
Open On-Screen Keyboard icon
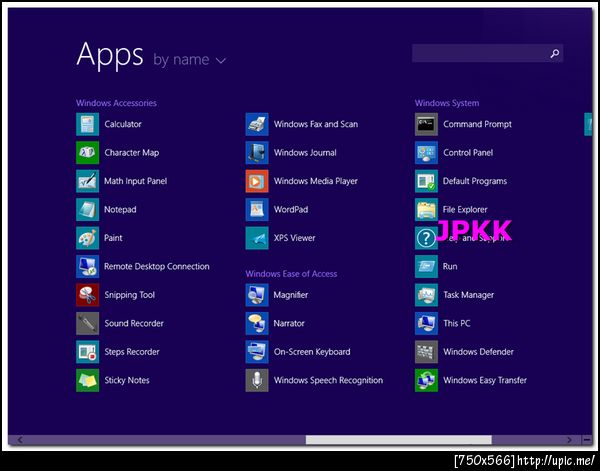point(257,352)
